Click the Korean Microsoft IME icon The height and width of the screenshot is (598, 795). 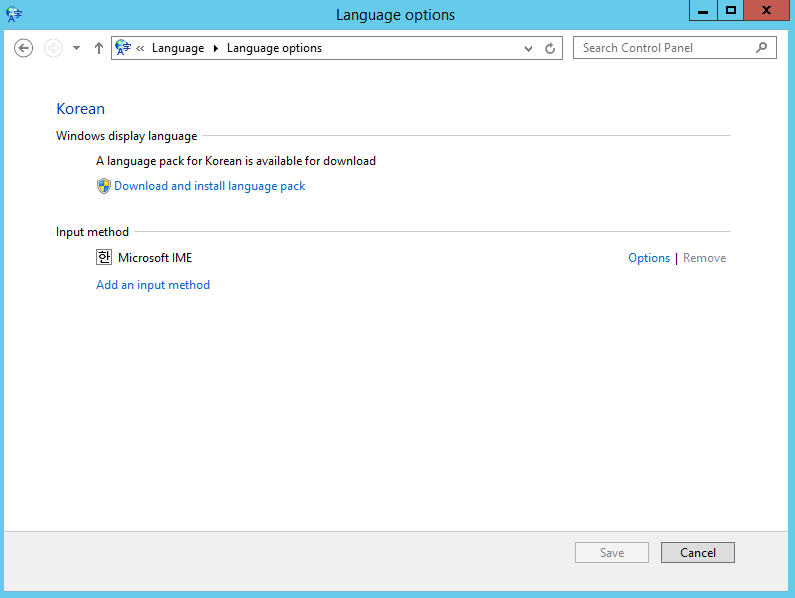pos(104,257)
